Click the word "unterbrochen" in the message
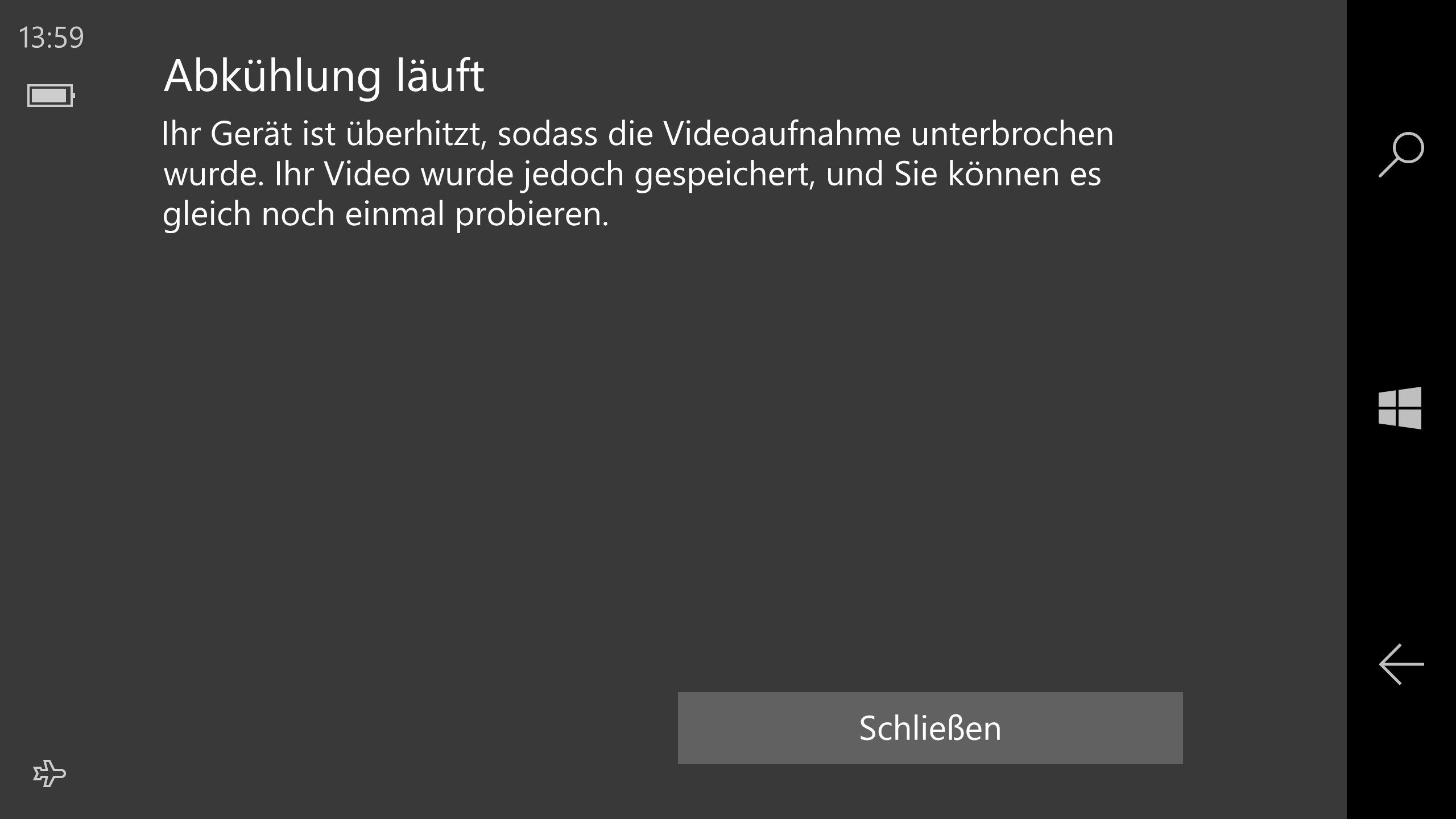The image size is (1456, 819). pyautogui.click(x=1012, y=134)
